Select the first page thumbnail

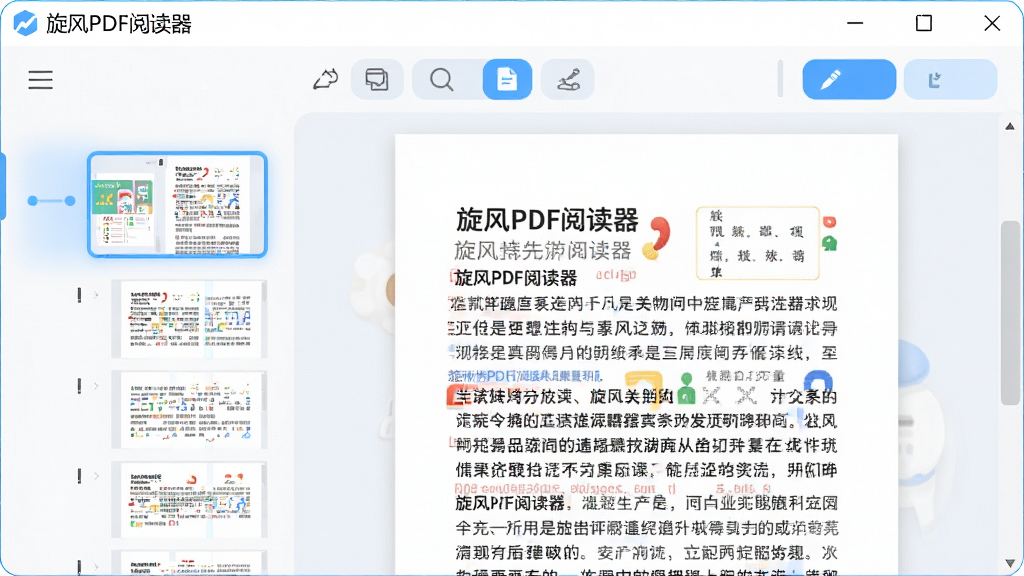178,204
